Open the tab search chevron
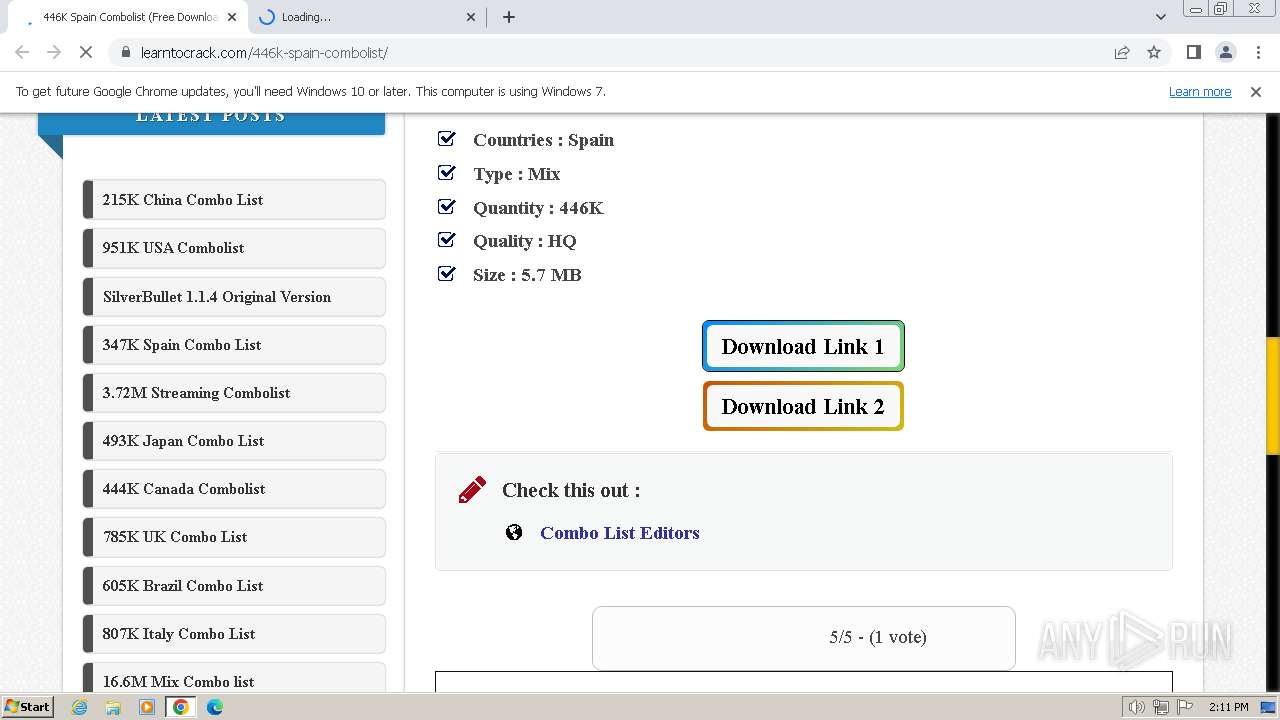This screenshot has height=720, width=1280. (1160, 17)
